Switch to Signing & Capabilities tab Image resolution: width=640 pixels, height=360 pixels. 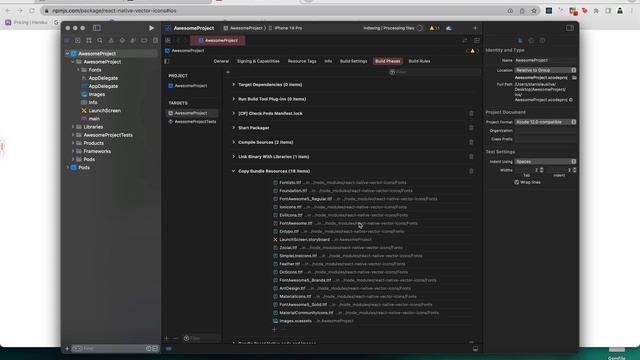(x=258, y=61)
